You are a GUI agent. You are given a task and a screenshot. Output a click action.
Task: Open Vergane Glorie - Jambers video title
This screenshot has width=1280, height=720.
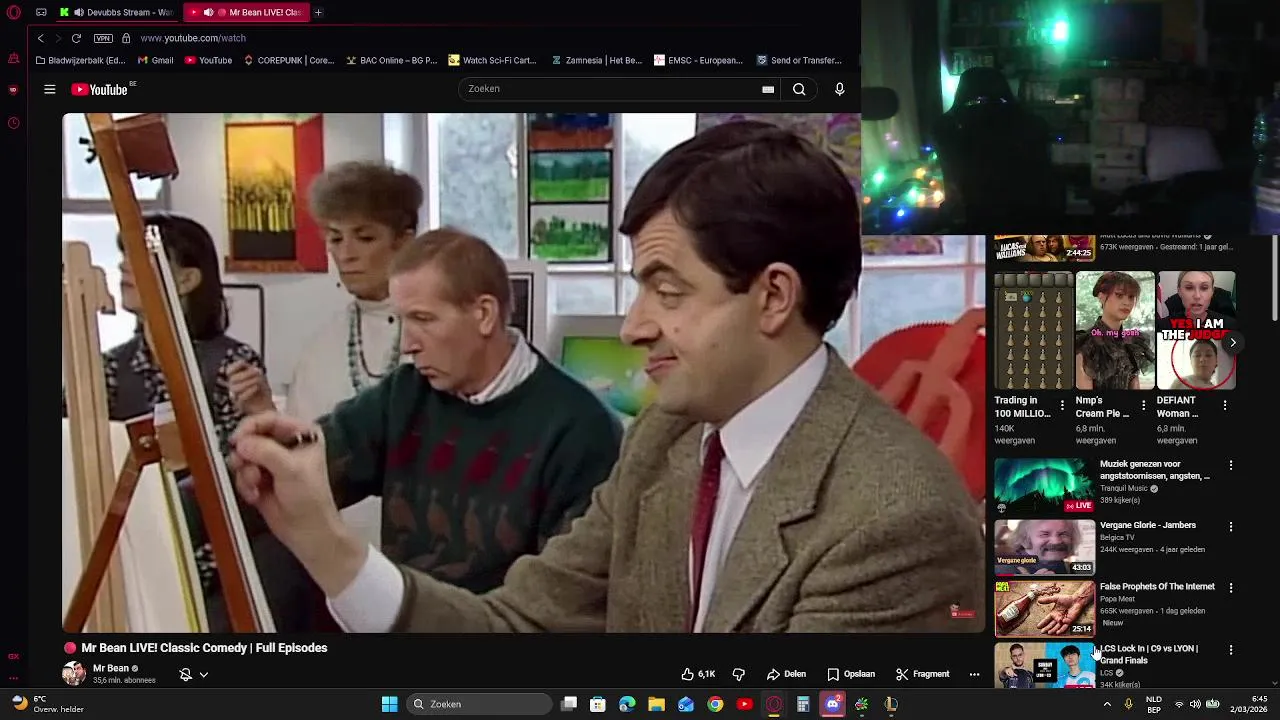(1148, 525)
